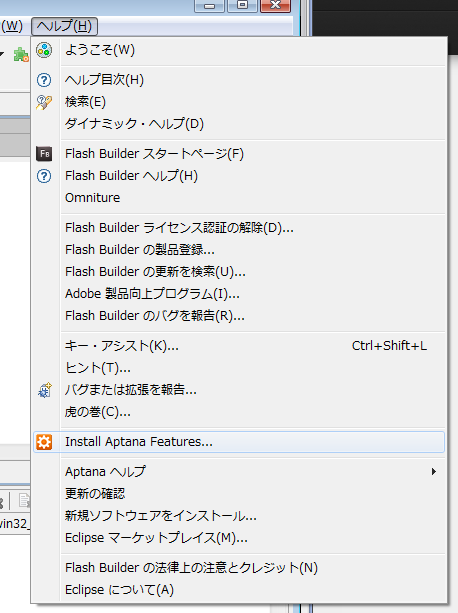Open ヘルプ目次(H) from the menu
This screenshot has width=458, height=613.
click(x=239, y=80)
